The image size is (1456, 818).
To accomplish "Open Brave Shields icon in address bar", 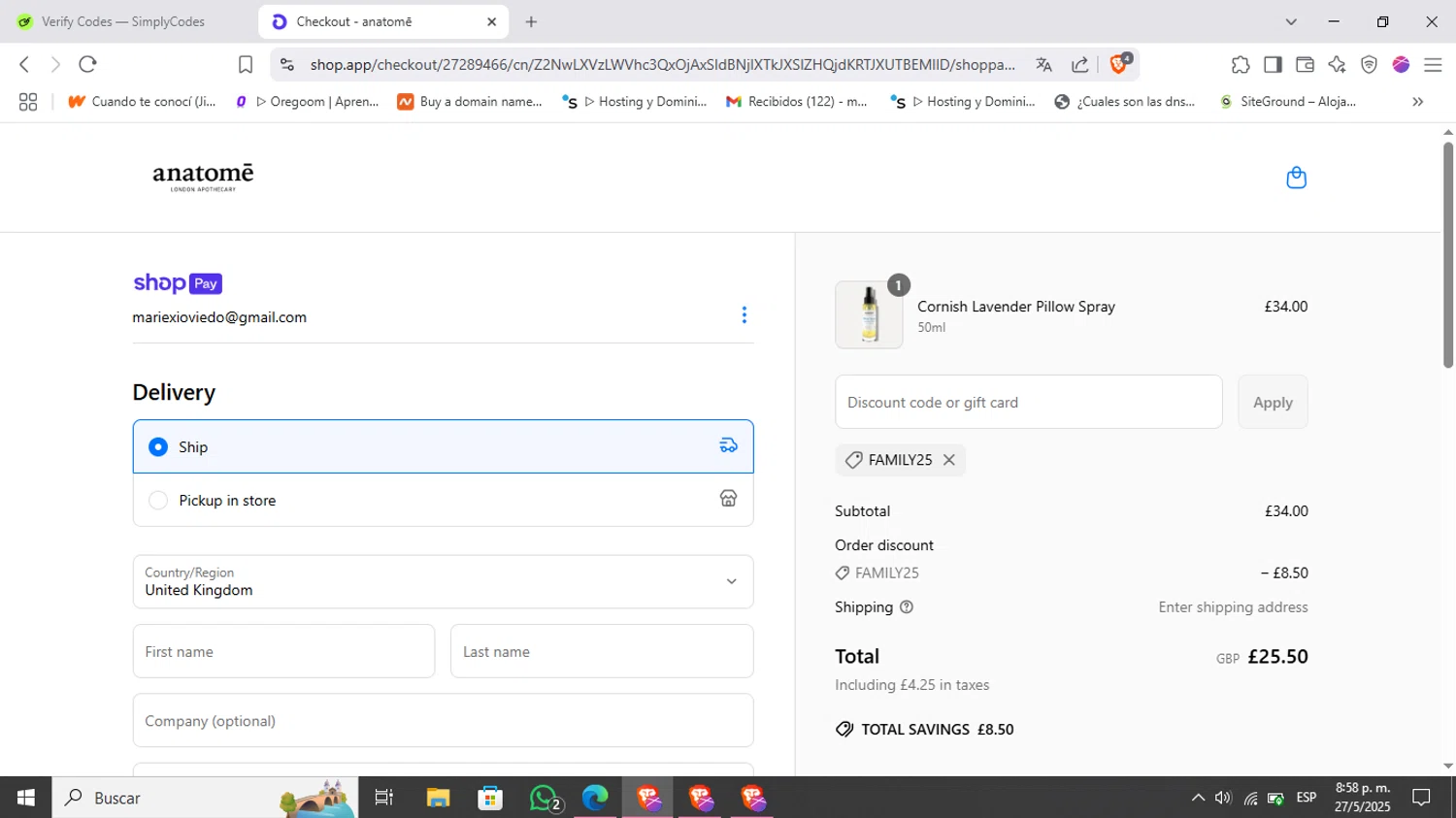I will tap(1119, 64).
